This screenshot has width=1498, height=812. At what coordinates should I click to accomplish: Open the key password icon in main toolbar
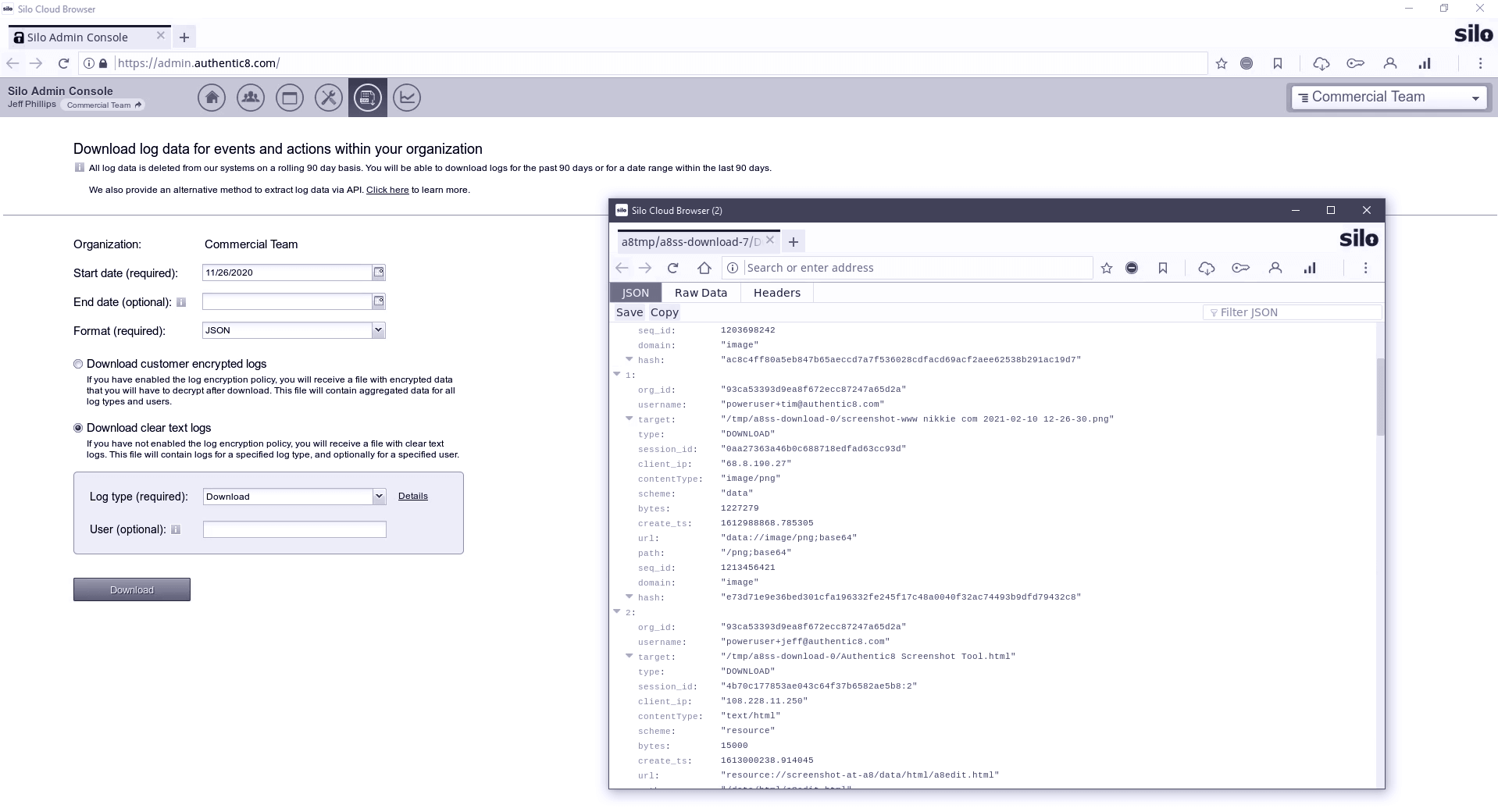(1356, 63)
